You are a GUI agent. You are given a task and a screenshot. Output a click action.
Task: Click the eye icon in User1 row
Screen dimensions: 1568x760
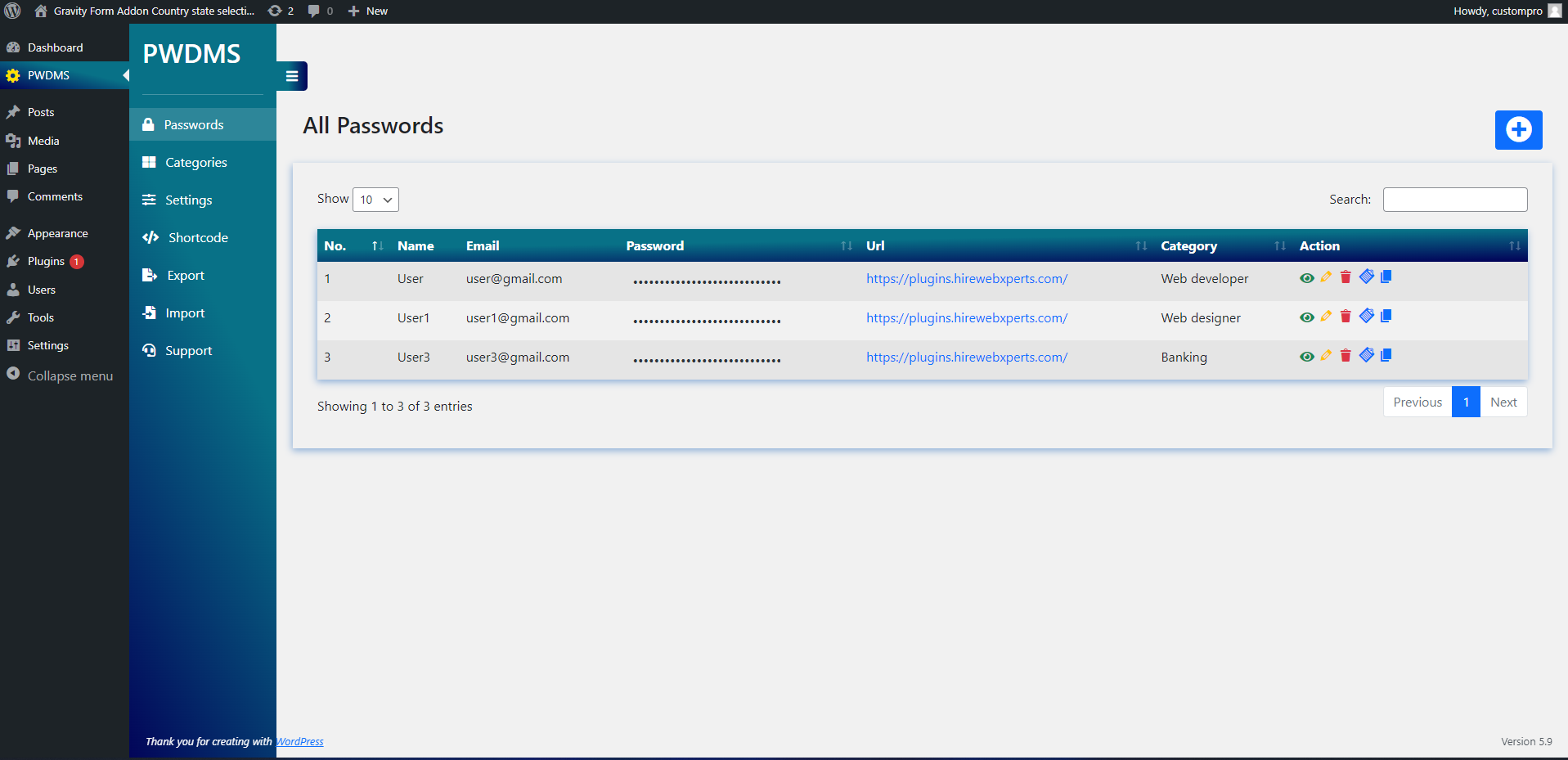[1306, 317]
